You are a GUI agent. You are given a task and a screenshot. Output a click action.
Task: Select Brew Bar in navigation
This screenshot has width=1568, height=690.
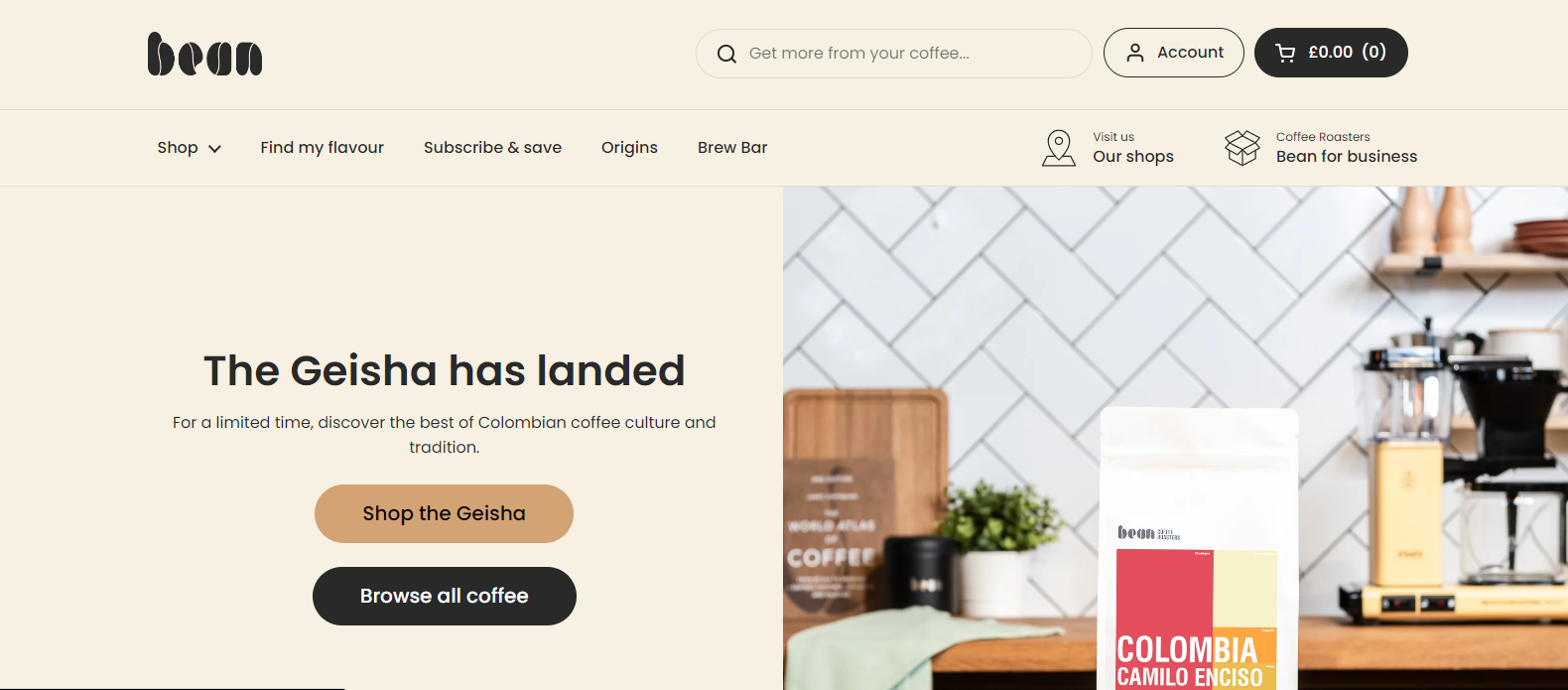[x=732, y=148]
